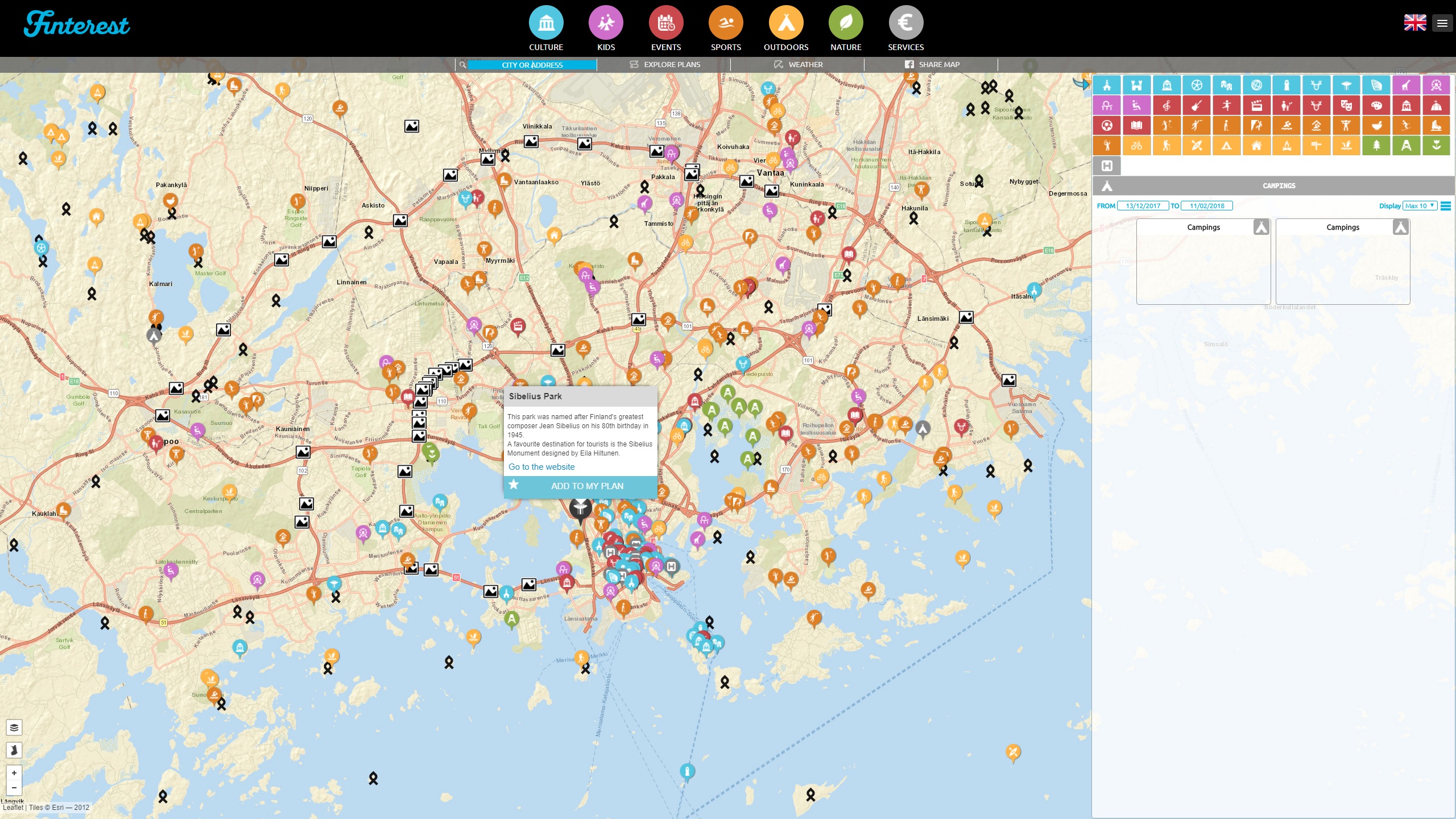Open the NATURE category
The height and width of the screenshot is (819, 1456).
coord(846,28)
